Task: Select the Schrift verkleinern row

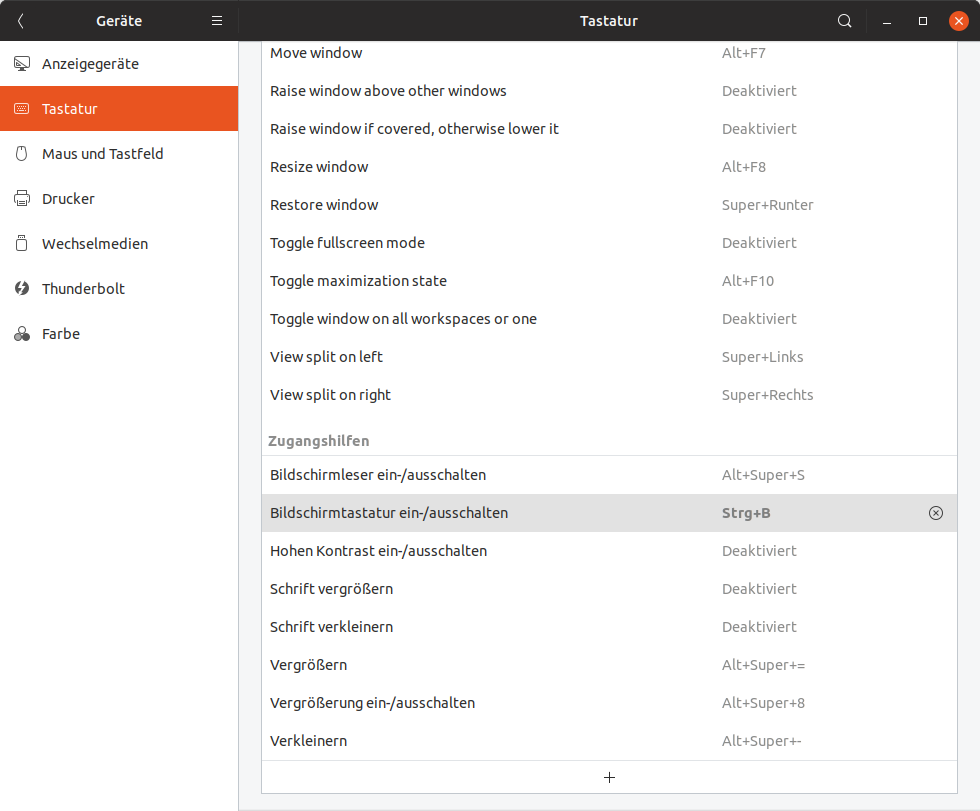Action: pos(609,627)
